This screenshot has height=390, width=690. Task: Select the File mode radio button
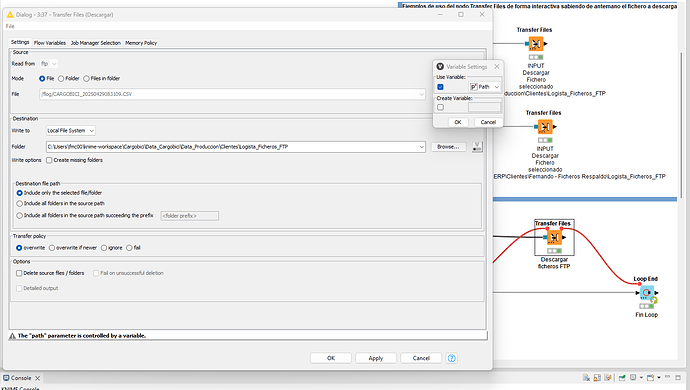pyautogui.click(x=42, y=79)
